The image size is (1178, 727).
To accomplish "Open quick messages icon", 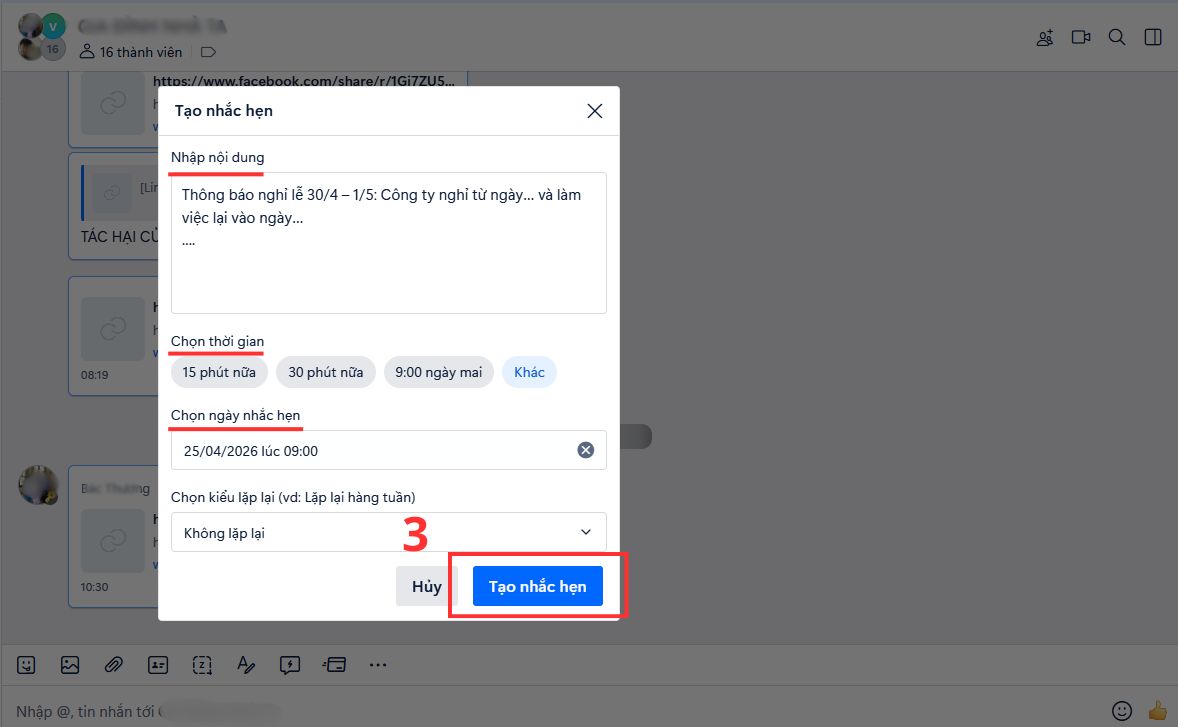I will point(290,664).
